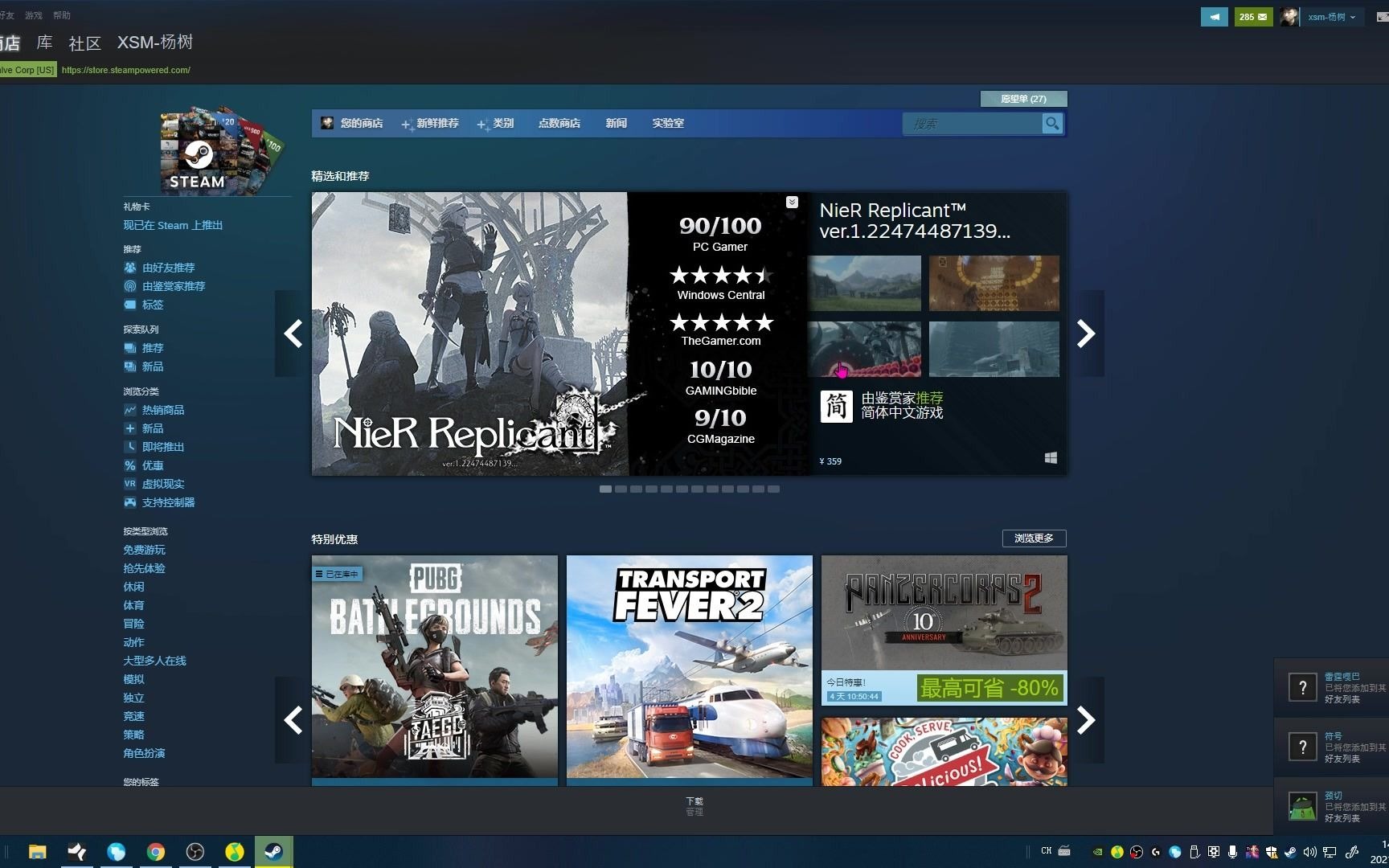Click the user avatar next to xsm-杨树

pos(1289,17)
